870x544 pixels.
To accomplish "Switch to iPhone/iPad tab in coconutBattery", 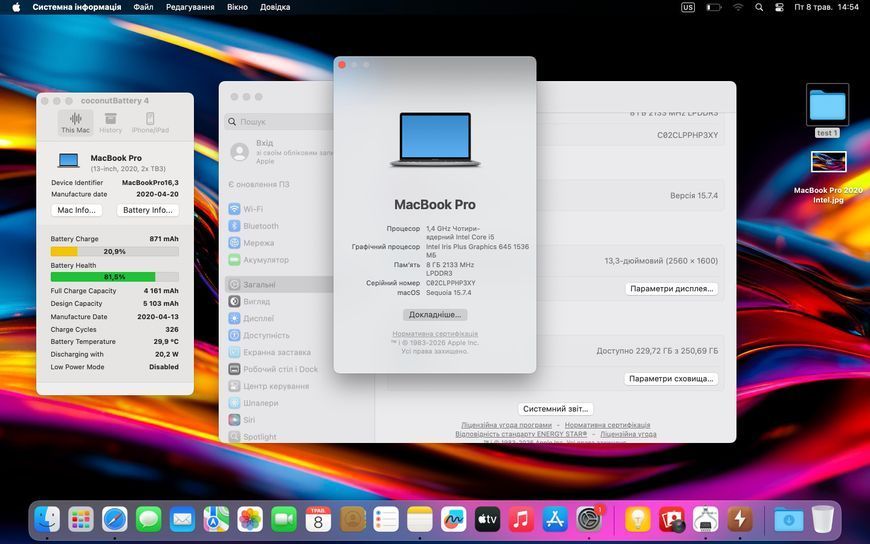I will pos(150,123).
